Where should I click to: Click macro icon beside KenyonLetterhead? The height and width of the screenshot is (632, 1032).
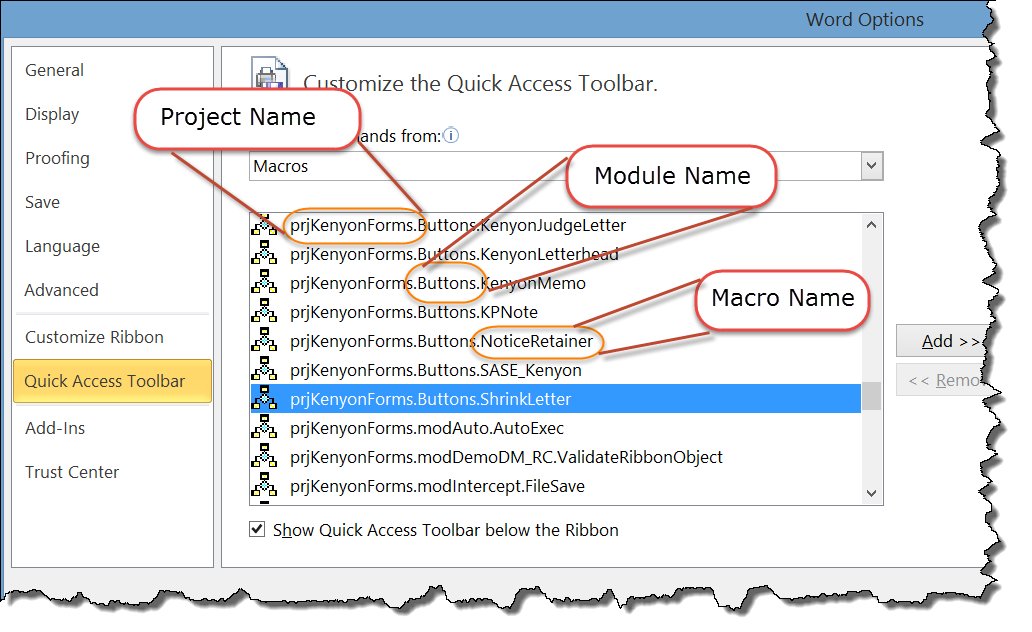(265, 253)
